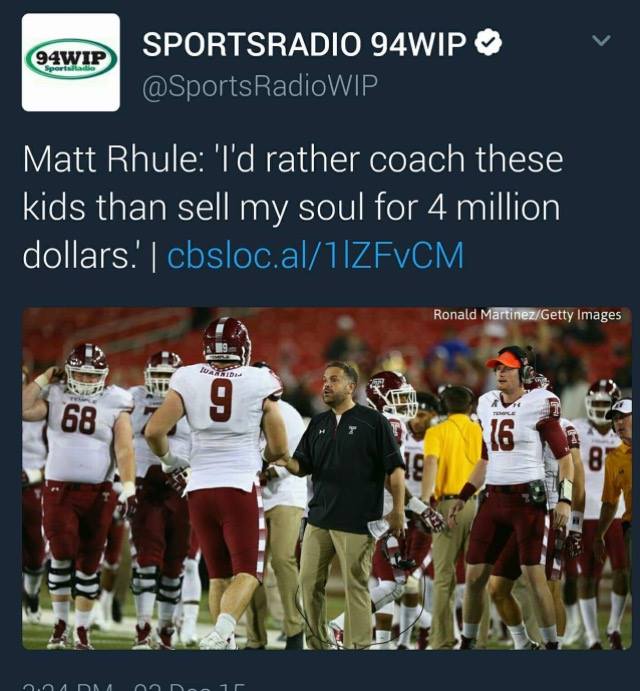
Task: Click the helmet of player number 9
Action: [x=227, y=341]
